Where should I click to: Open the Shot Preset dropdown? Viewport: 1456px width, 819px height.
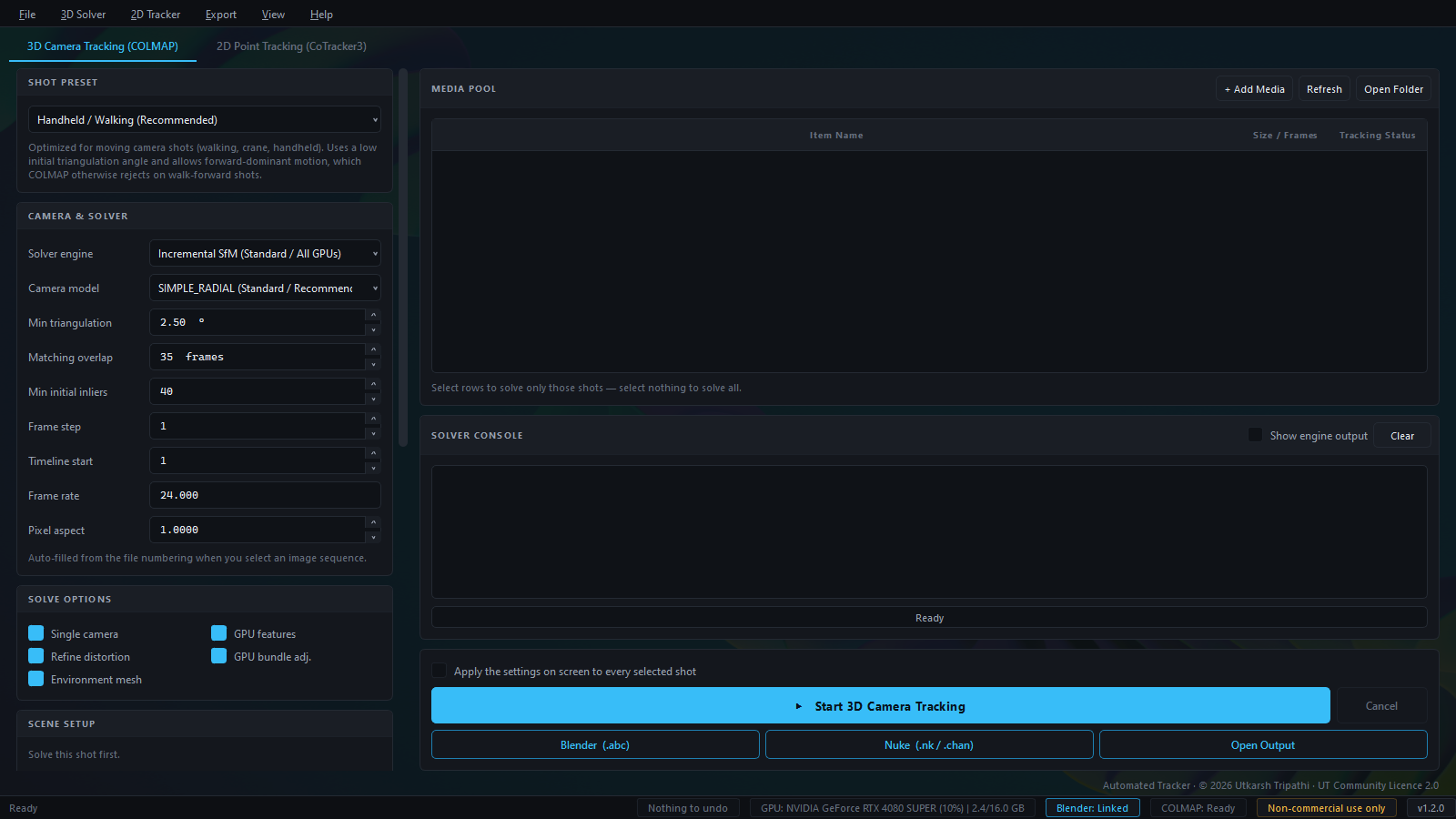(x=205, y=120)
